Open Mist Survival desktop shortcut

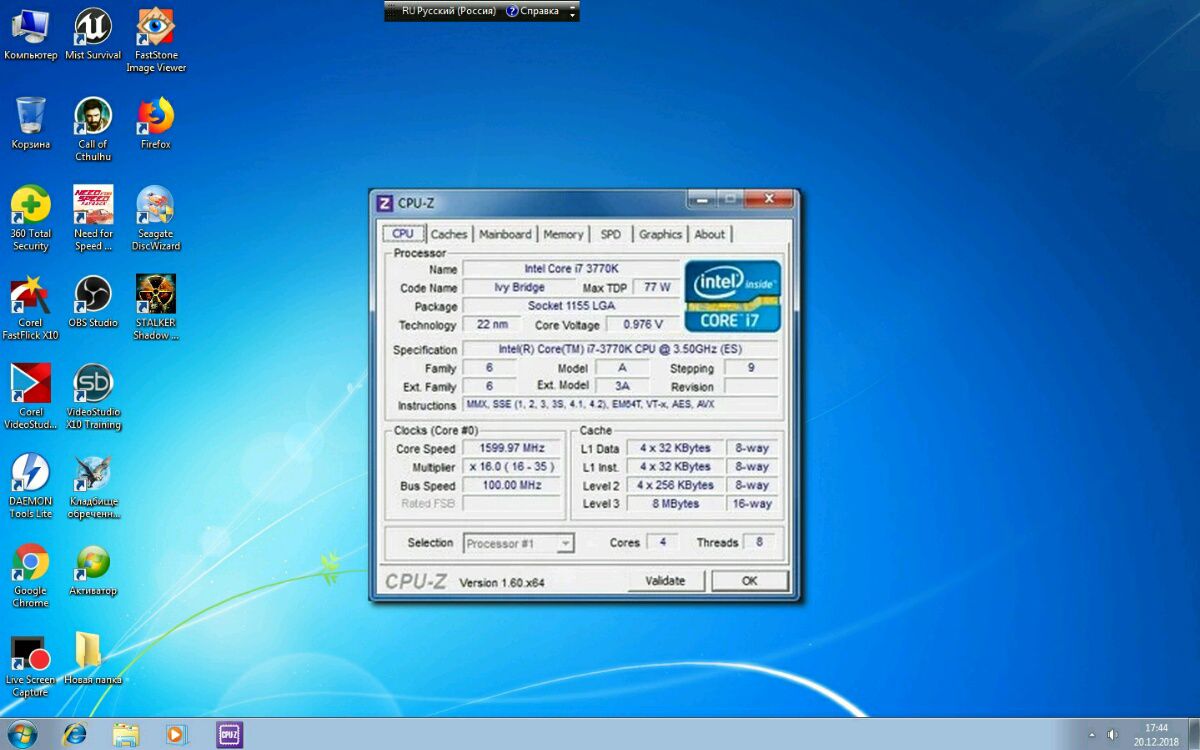(x=93, y=34)
